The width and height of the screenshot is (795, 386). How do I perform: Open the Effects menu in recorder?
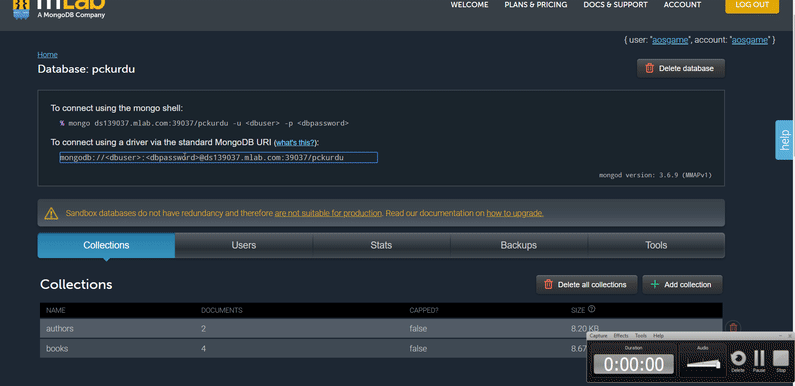pos(621,336)
